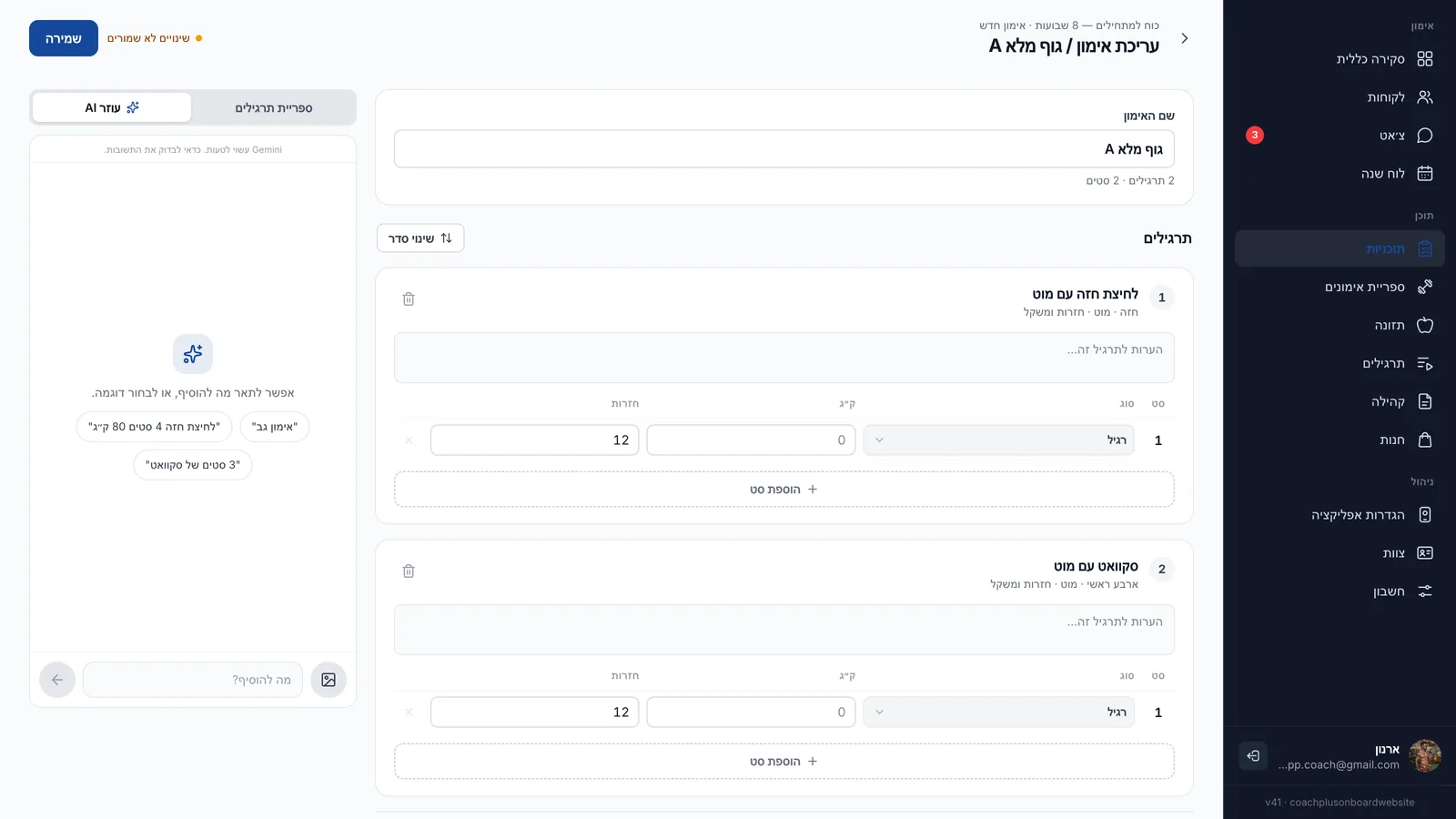The height and width of the screenshot is (819, 1456).
Task: Go back using the chevron next to page title
Action: tap(1184, 38)
